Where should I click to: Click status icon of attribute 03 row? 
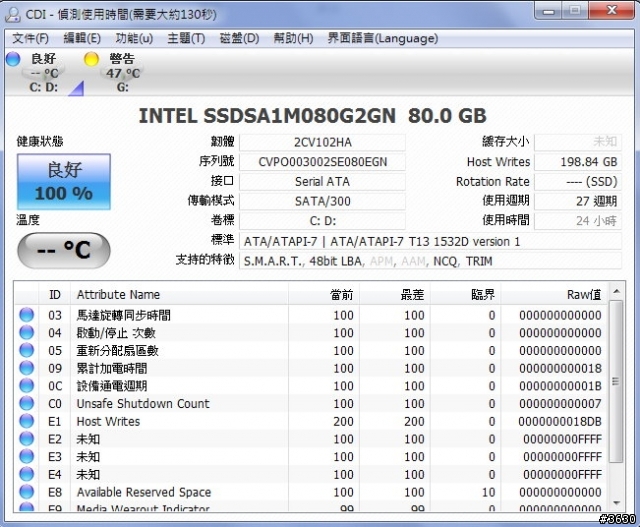point(27,315)
